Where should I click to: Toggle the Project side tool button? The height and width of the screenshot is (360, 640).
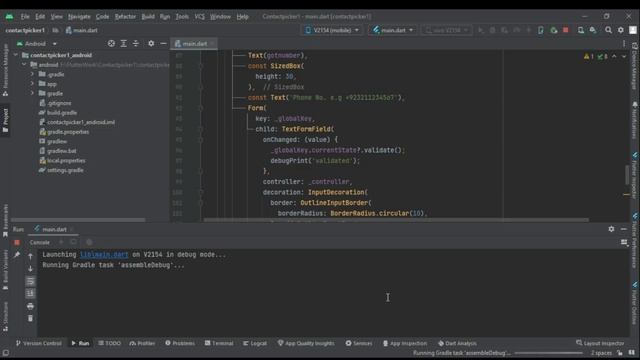[5, 120]
